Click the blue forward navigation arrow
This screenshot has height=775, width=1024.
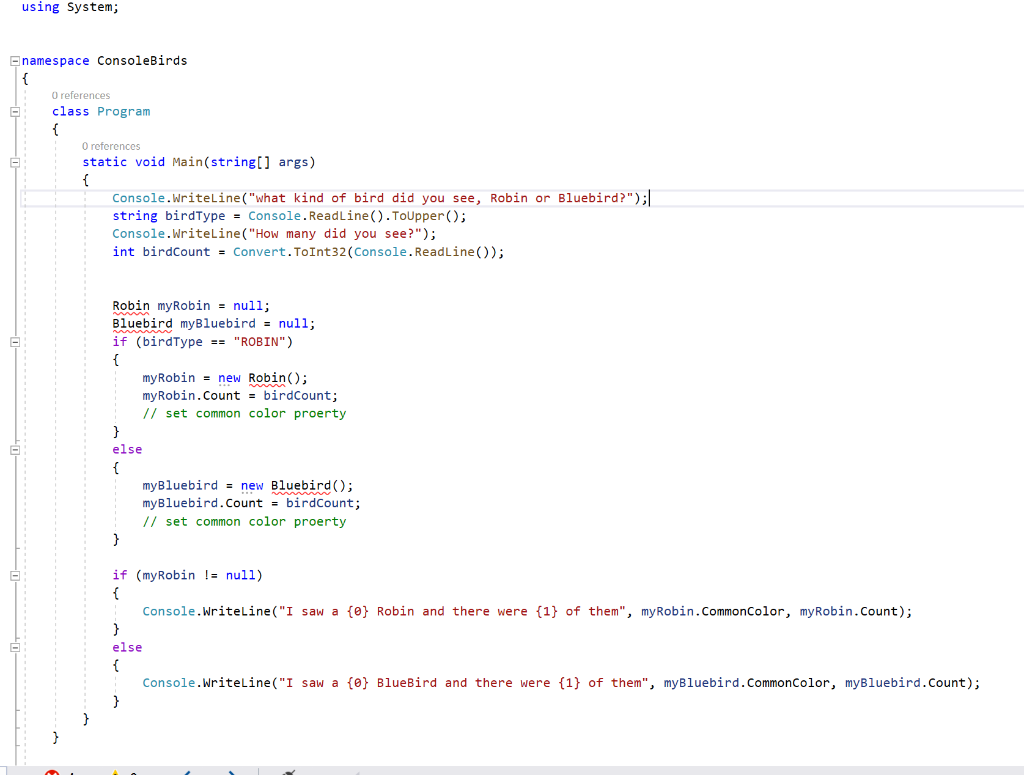232,772
